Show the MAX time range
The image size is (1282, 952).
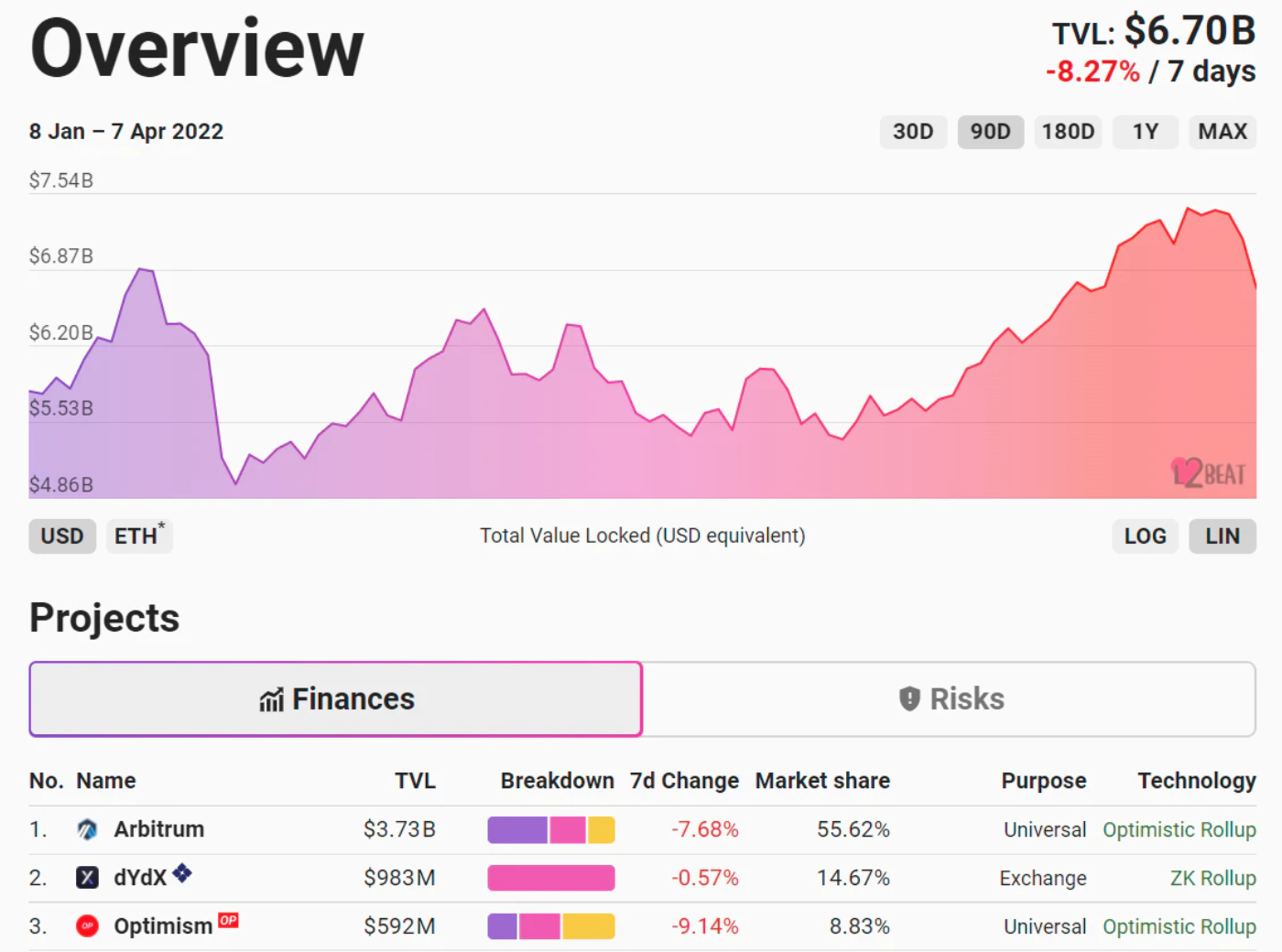pyautogui.click(x=1222, y=132)
